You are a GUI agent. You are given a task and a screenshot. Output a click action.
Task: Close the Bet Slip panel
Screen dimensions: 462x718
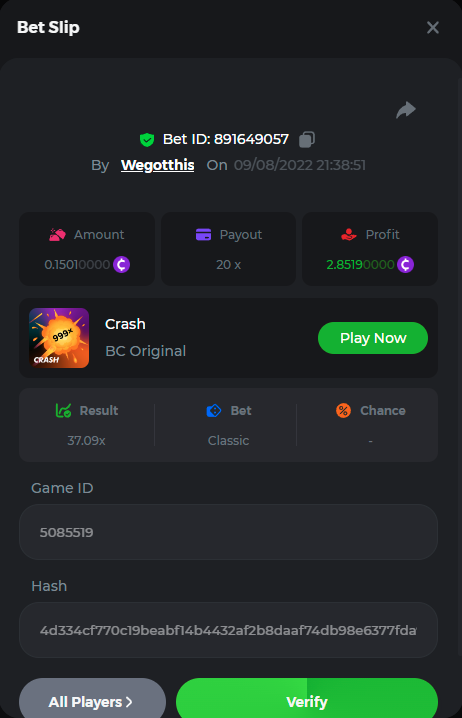point(433,27)
